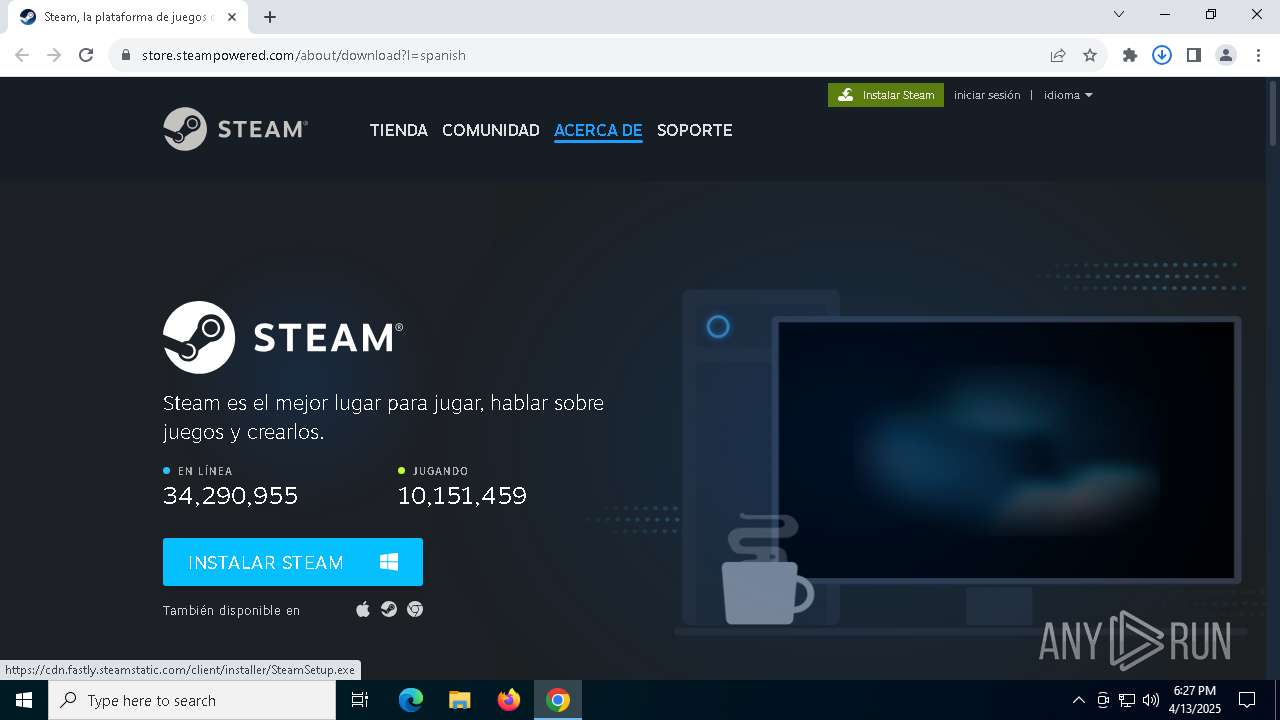Open File Explorer from the taskbar
The width and height of the screenshot is (1280, 720).
pos(459,700)
